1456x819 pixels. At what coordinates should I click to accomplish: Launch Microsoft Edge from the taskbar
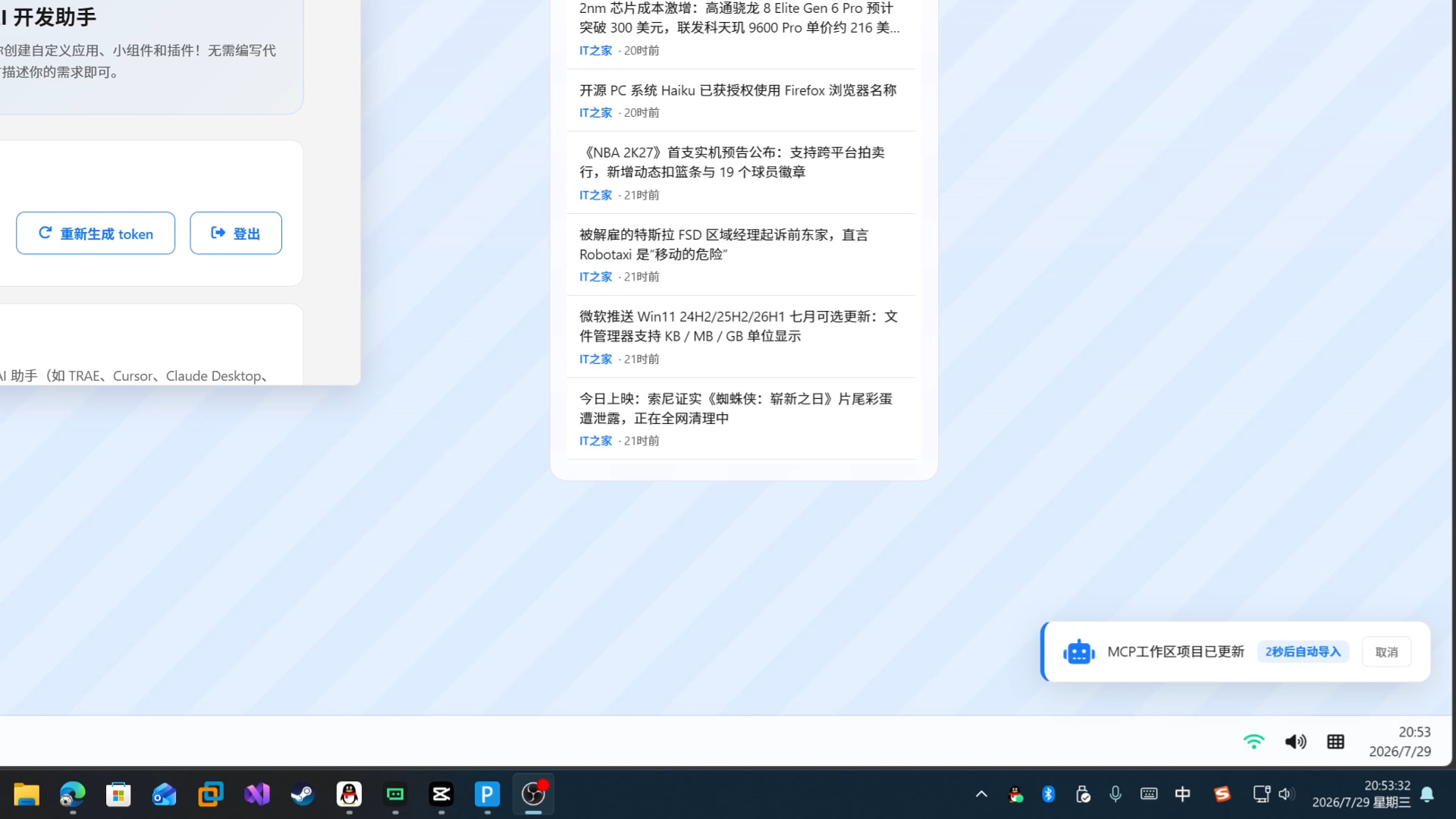(x=73, y=795)
